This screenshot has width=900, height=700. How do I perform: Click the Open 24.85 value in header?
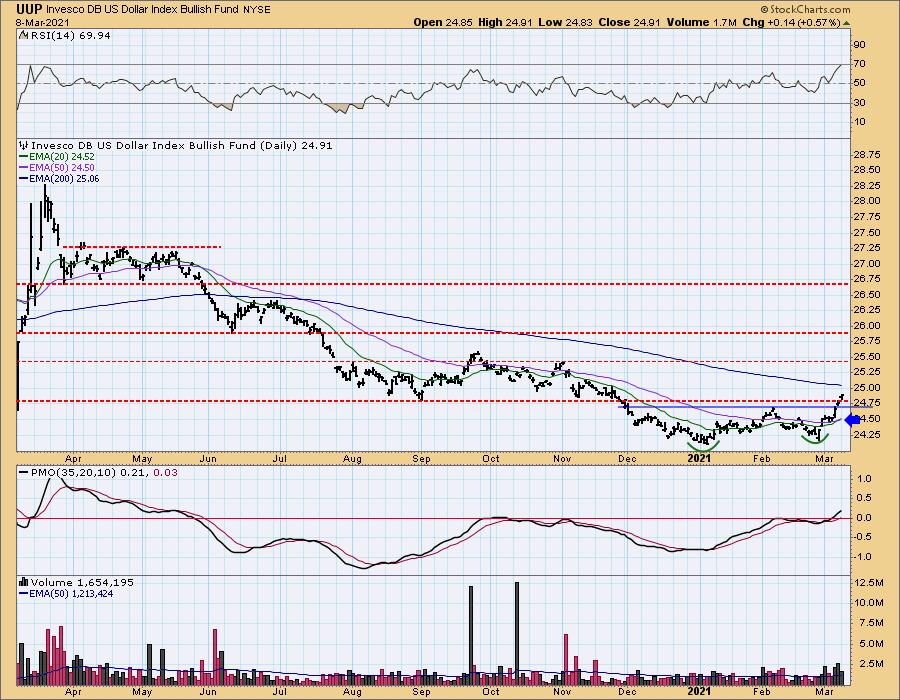click(444, 22)
